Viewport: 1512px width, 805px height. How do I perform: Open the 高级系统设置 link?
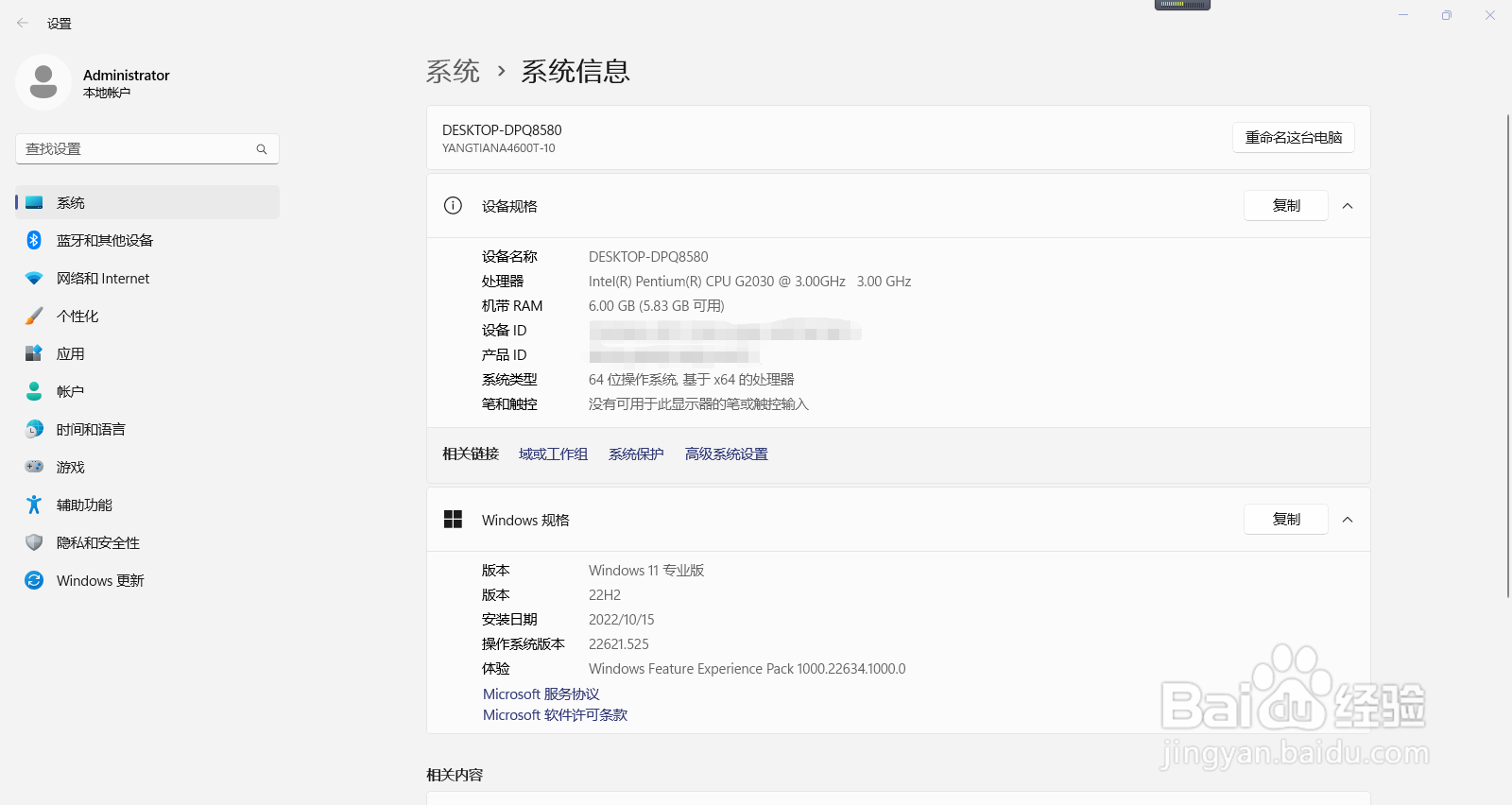726,454
